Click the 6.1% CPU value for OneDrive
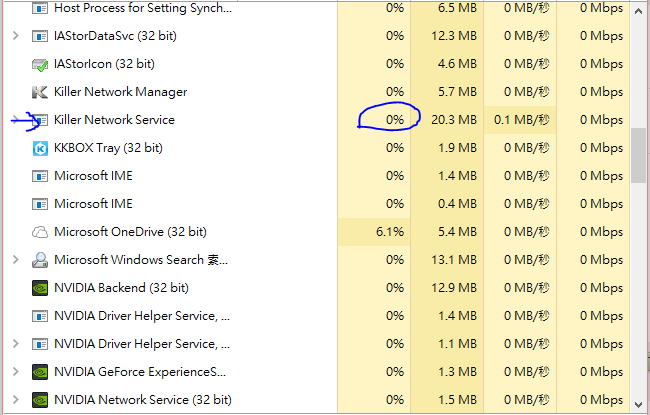650x415 pixels. (x=389, y=232)
